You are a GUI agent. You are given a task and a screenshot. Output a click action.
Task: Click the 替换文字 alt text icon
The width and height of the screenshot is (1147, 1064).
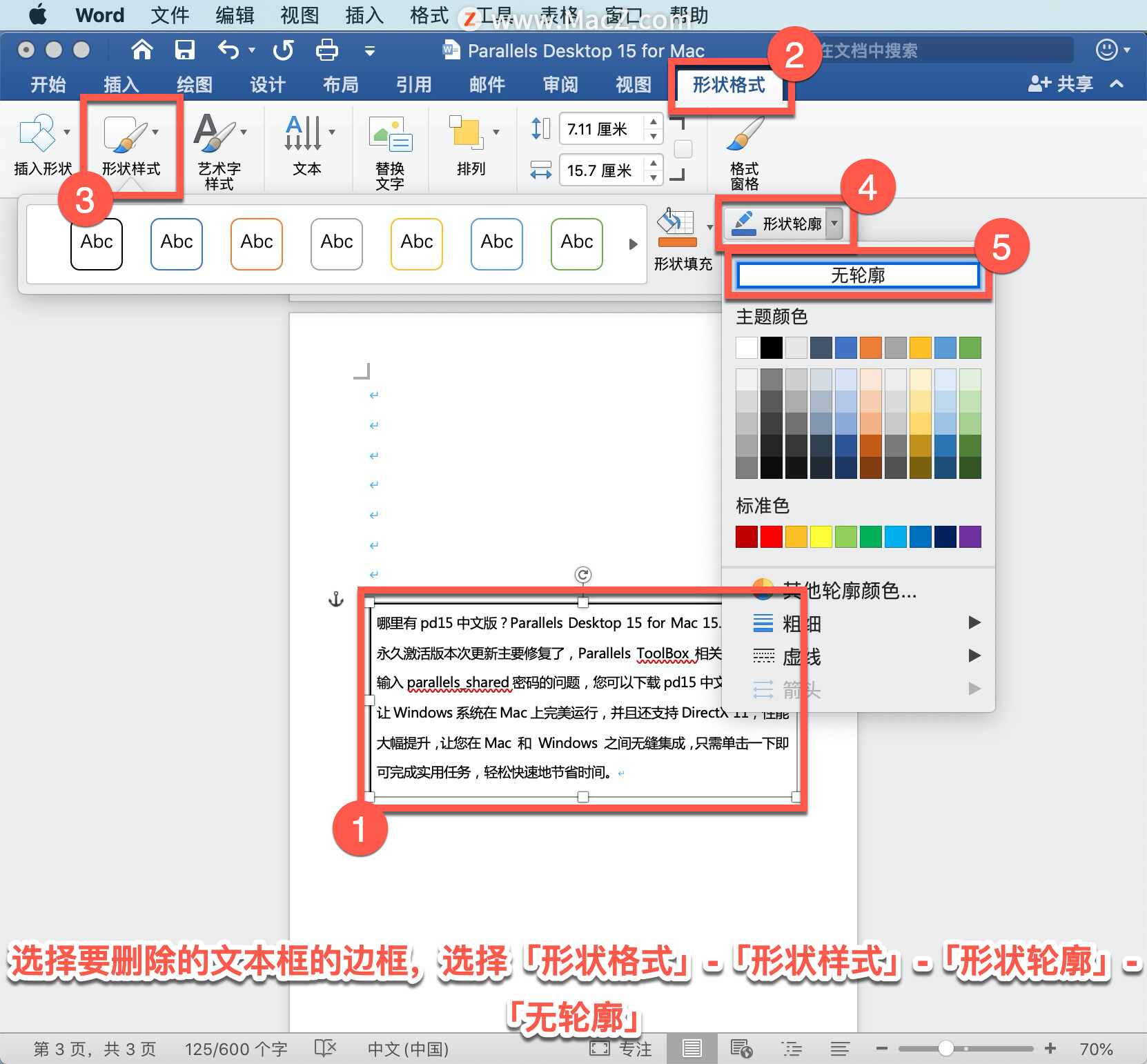point(390,134)
